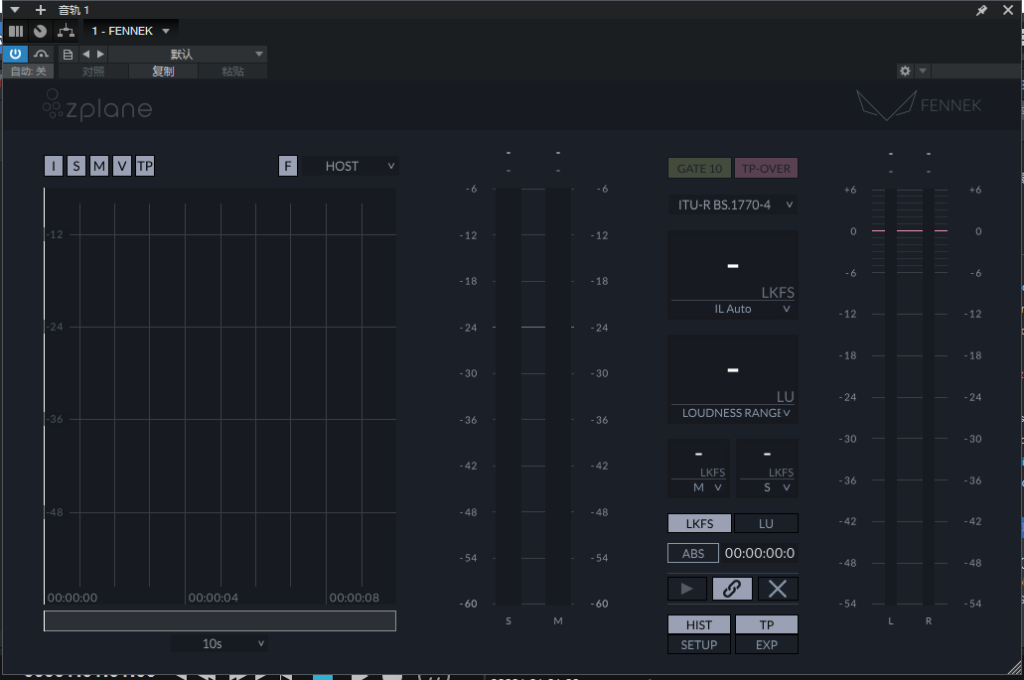This screenshot has width=1024, height=680.
Task: Click the EXP export button
Action: [x=766, y=645]
